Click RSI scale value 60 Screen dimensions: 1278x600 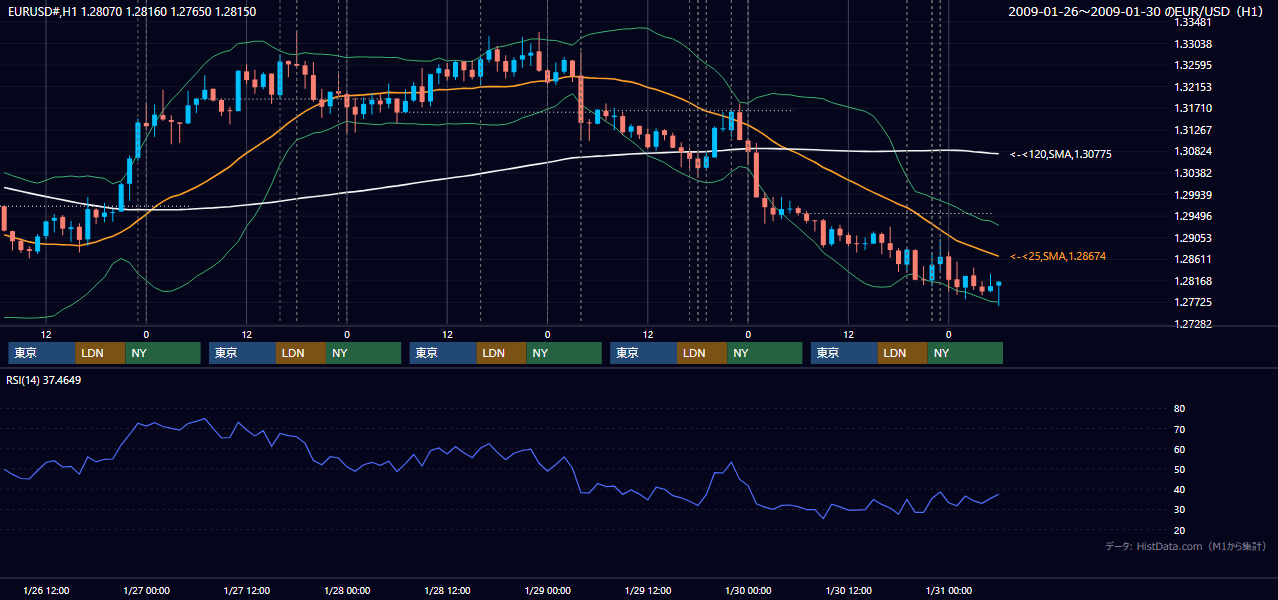(1179, 449)
